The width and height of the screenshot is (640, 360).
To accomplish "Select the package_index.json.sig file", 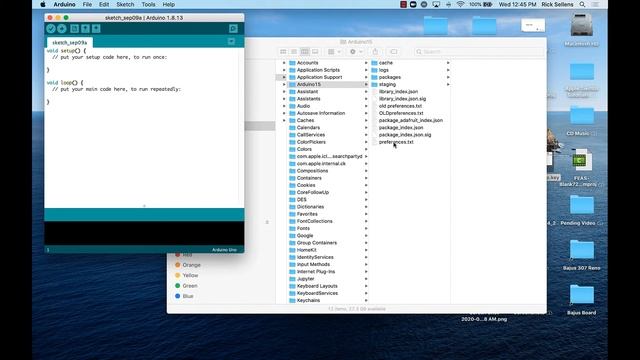I will pos(405,135).
